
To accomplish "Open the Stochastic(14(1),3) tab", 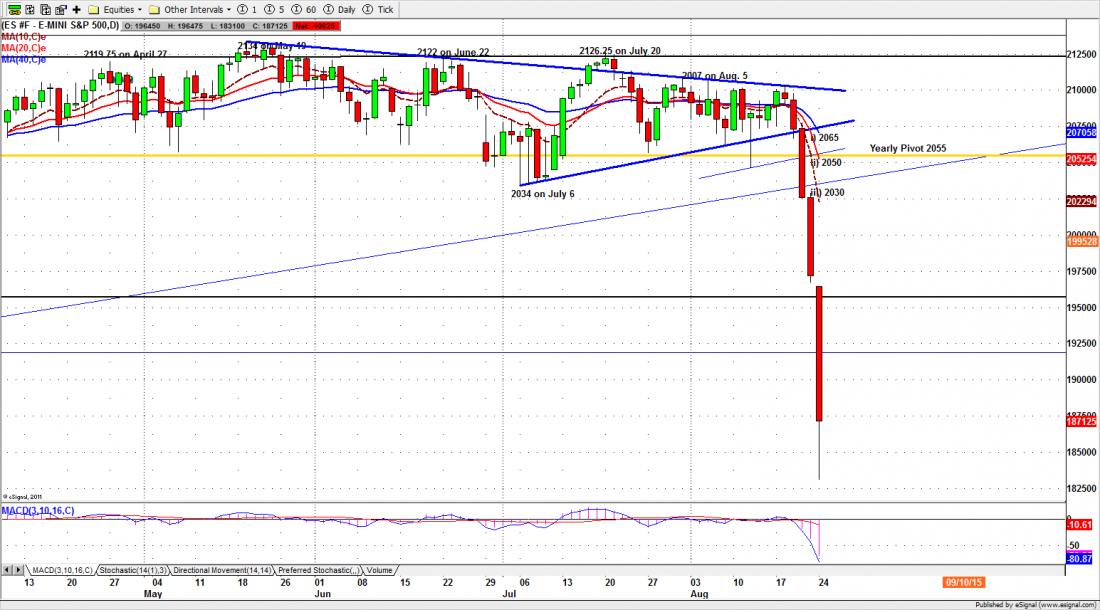I will pos(132,570).
